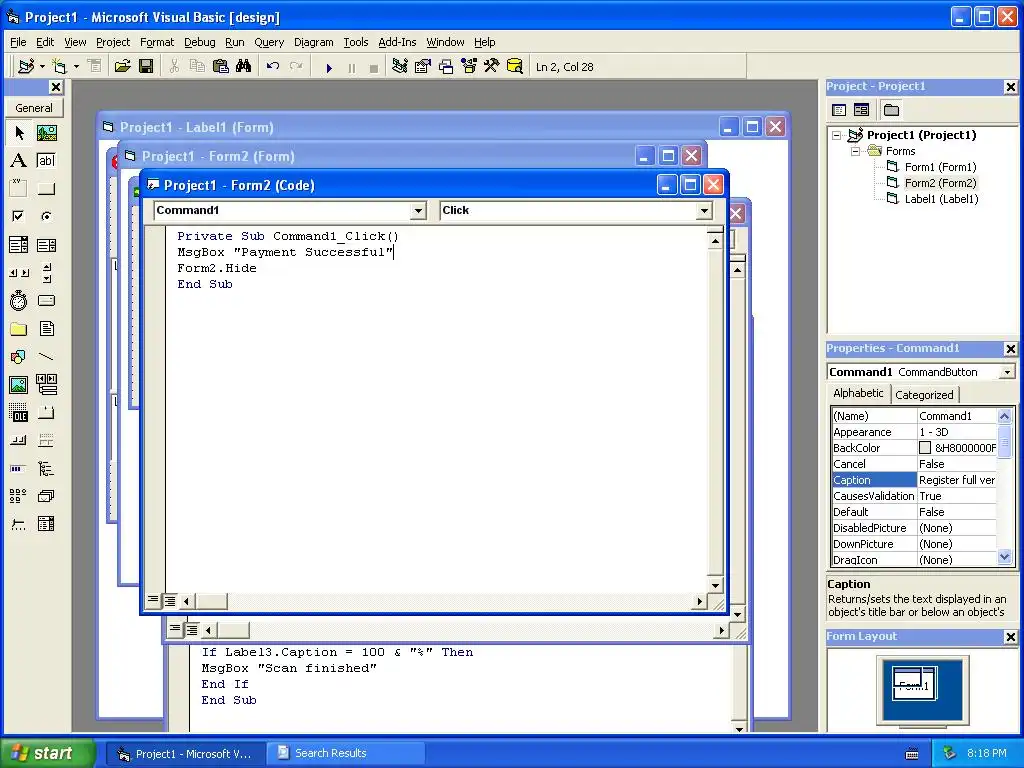Open the Click procedure dropdown
The image size is (1024, 768).
704,210
